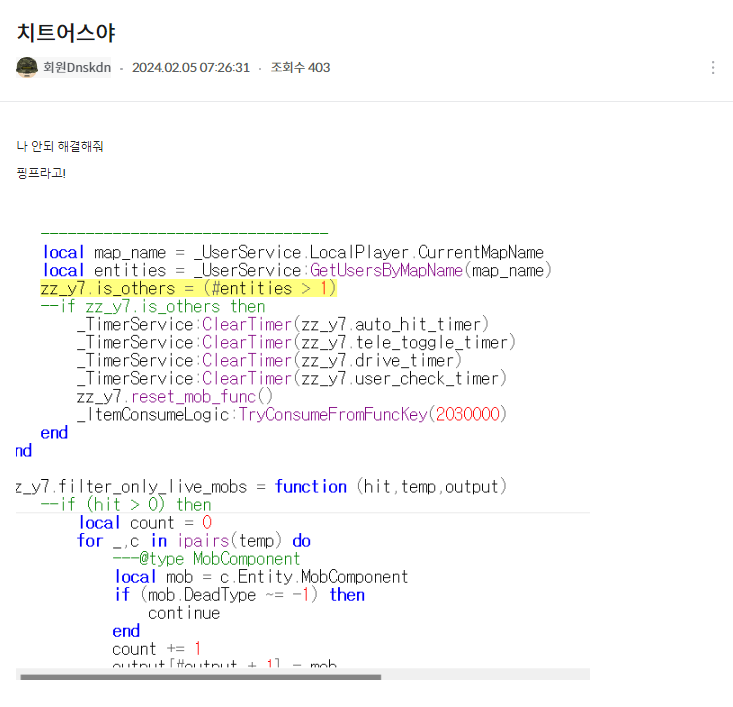This screenshot has width=733, height=707.
Task: Click the author's profile avatar
Action: [x=27, y=67]
